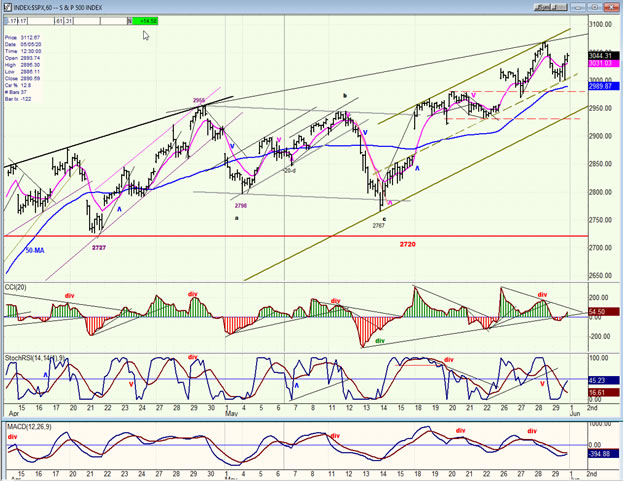Click the 2727 low annotation

99,248
